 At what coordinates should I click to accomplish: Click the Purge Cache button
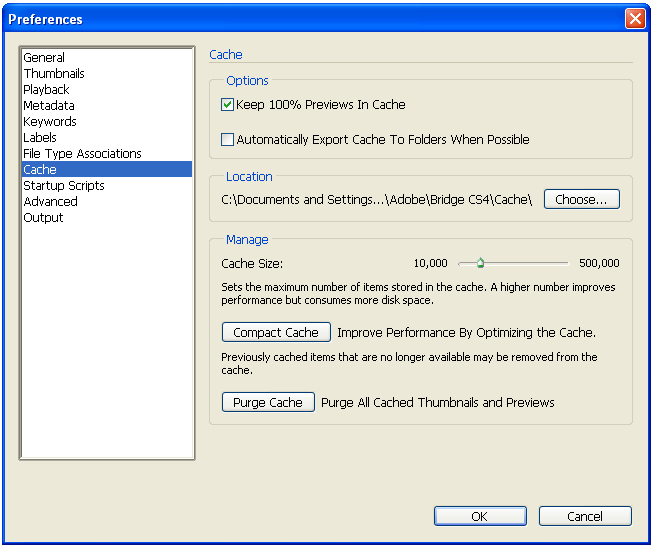coord(268,403)
